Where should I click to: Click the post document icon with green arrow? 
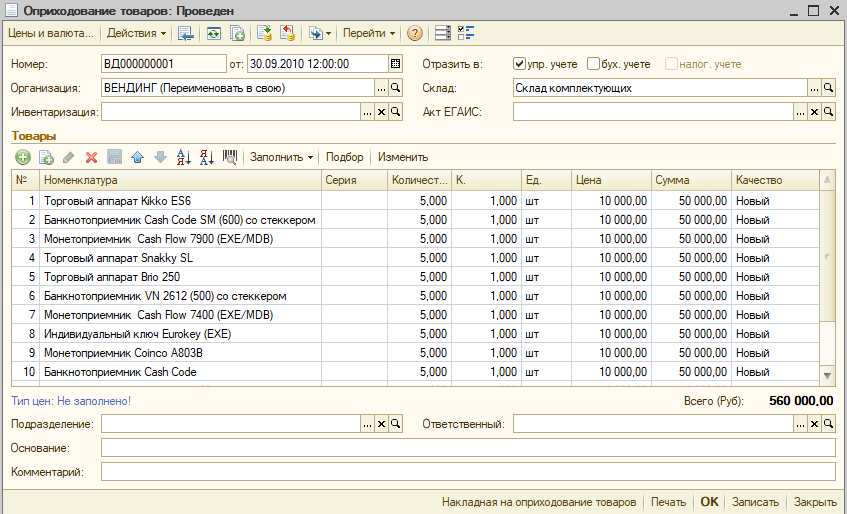(x=264, y=33)
